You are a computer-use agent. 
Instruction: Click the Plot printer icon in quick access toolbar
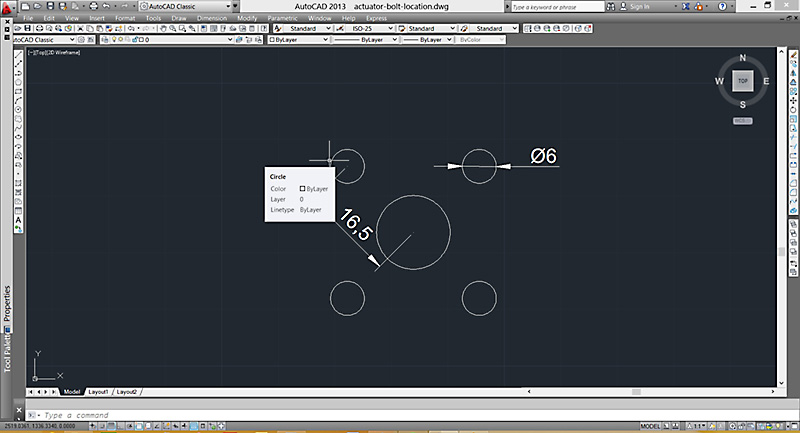(x=93, y=6)
